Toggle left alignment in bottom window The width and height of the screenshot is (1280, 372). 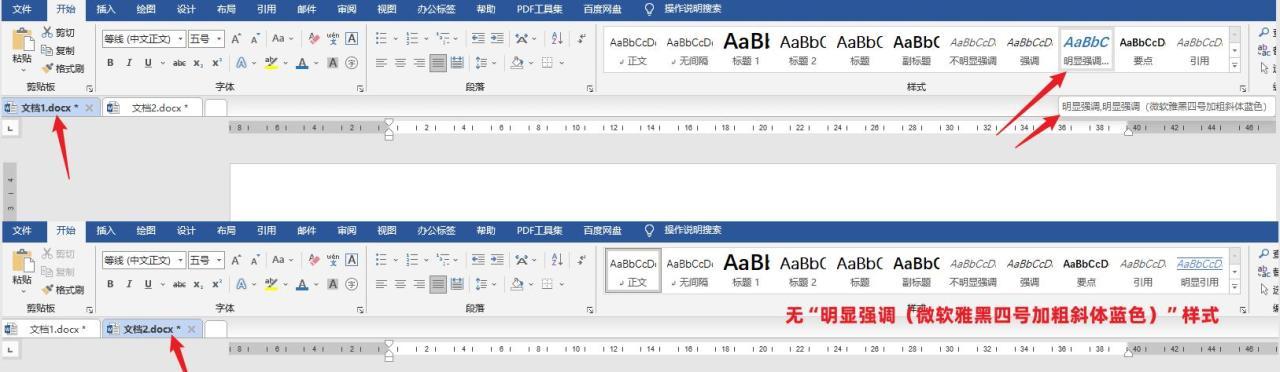point(381,284)
